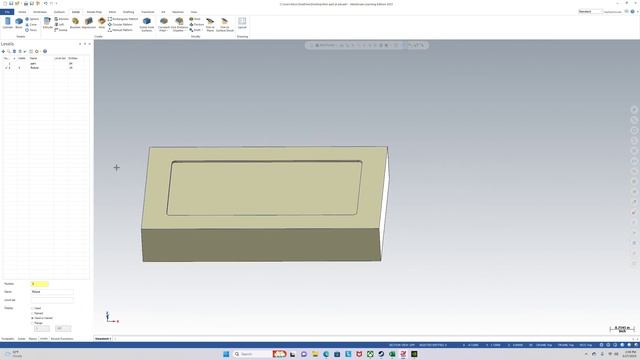Click the Windows Start button
Image resolution: width=640 pixels, height=360 pixels.
tap(226, 354)
